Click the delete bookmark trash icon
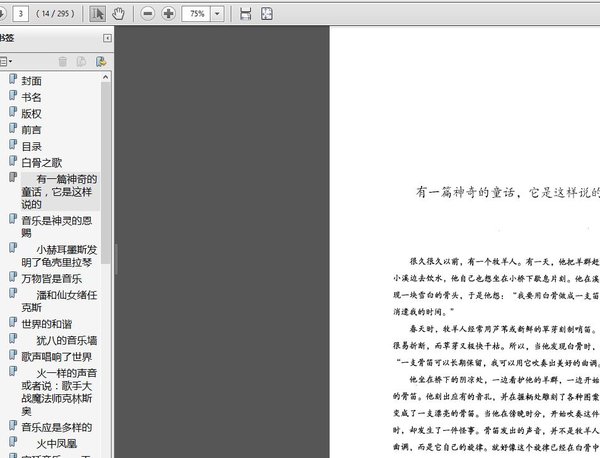This screenshot has width=600, height=458. click(63, 62)
